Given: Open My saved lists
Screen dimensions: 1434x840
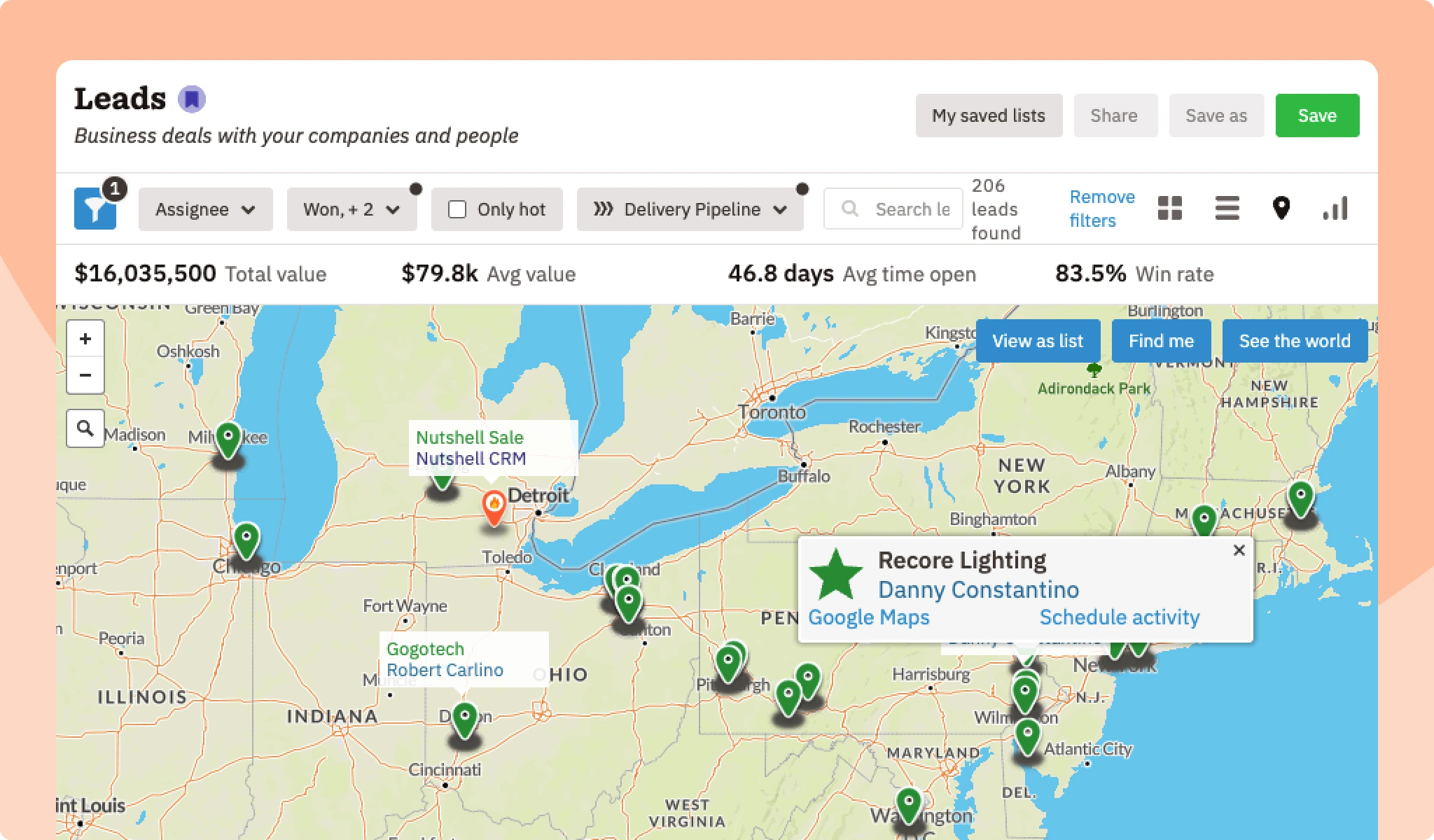Looking at the screenshot, I should [988, 115].
